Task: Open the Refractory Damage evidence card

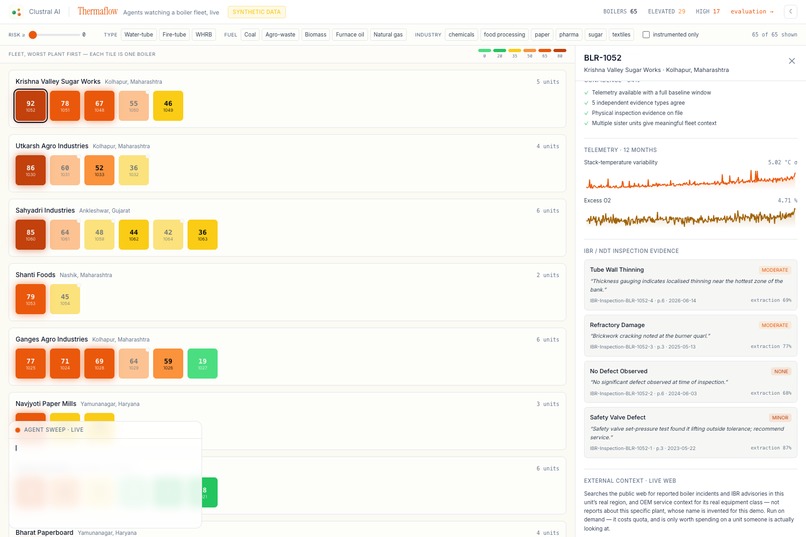Action: (690, 336)
